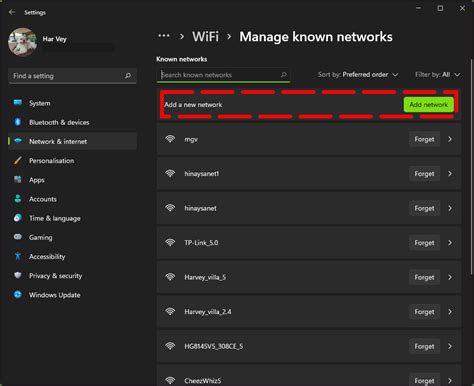
Task: Forget the Harvey_villa_2.4 network
Action: click(424, 312)
